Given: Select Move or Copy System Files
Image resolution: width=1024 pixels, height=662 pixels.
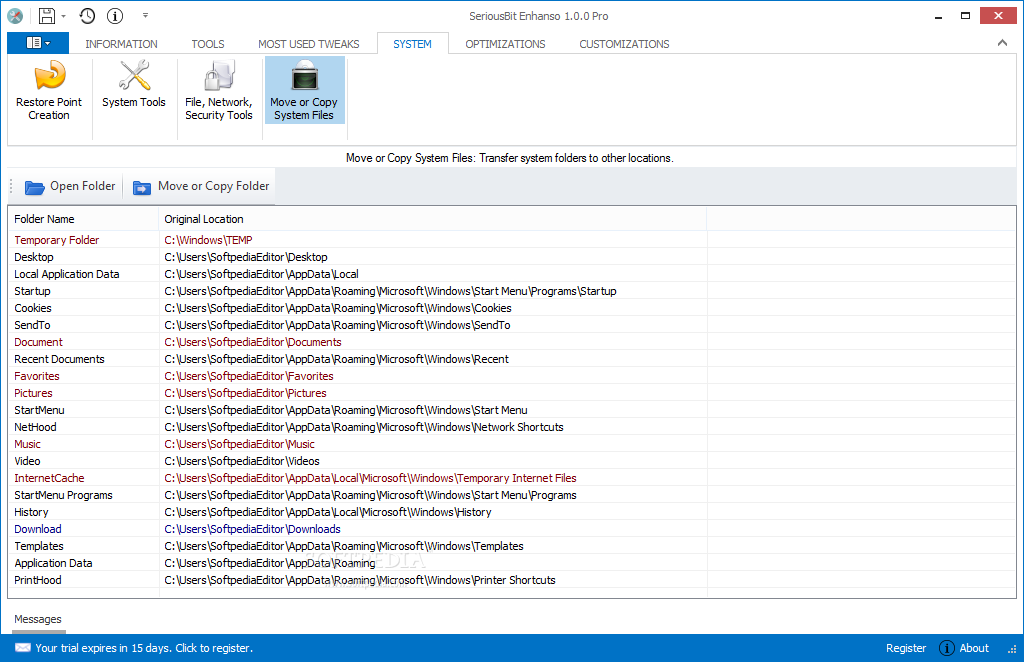Looking at the screenshot, I should 304,91.
